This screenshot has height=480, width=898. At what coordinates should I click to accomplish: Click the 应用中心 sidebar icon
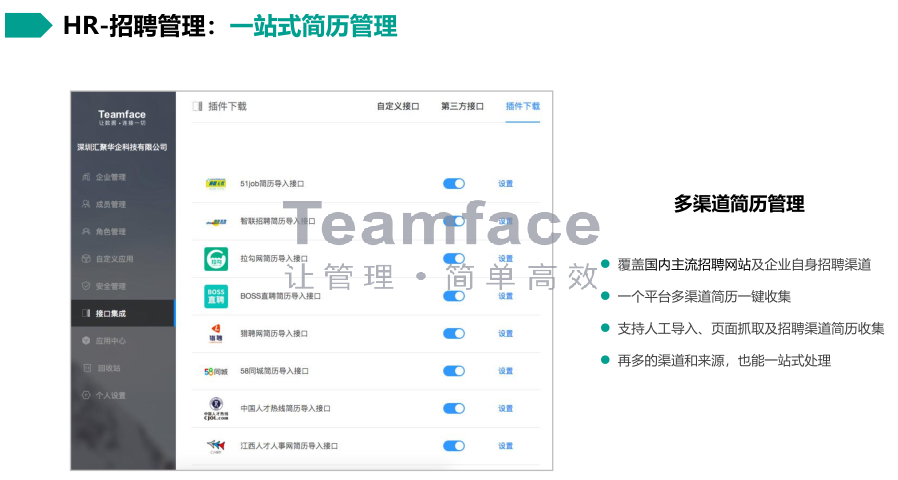point(86,341)
